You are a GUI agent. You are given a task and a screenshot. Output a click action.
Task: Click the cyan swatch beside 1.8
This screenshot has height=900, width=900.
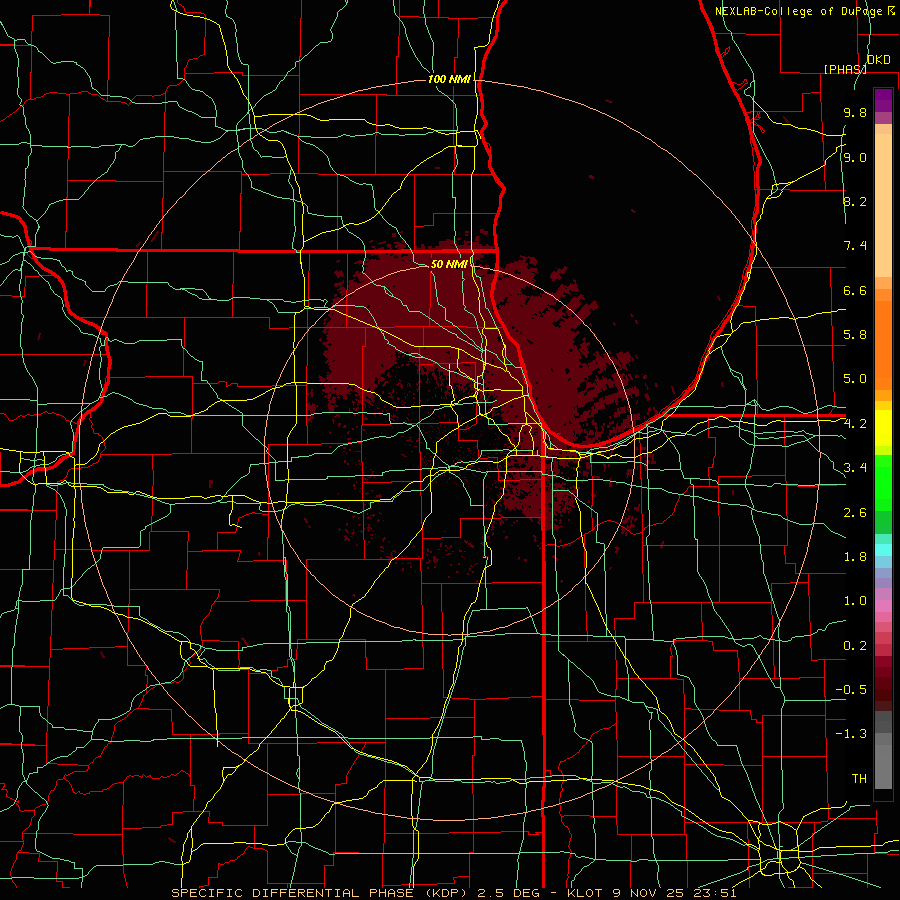point(883,550)
